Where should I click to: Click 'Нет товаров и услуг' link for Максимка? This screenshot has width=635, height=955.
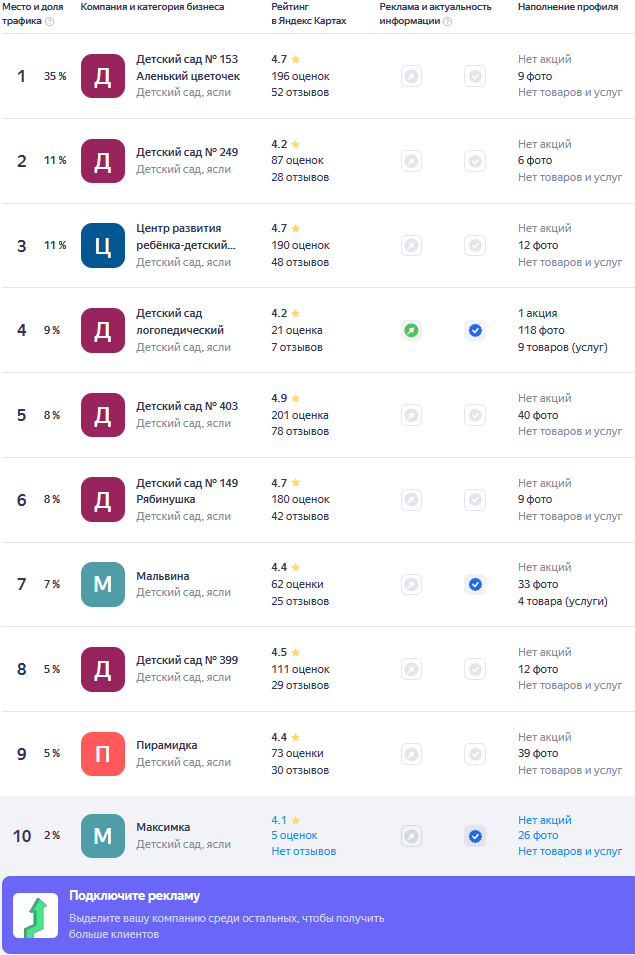click(570, 852)
